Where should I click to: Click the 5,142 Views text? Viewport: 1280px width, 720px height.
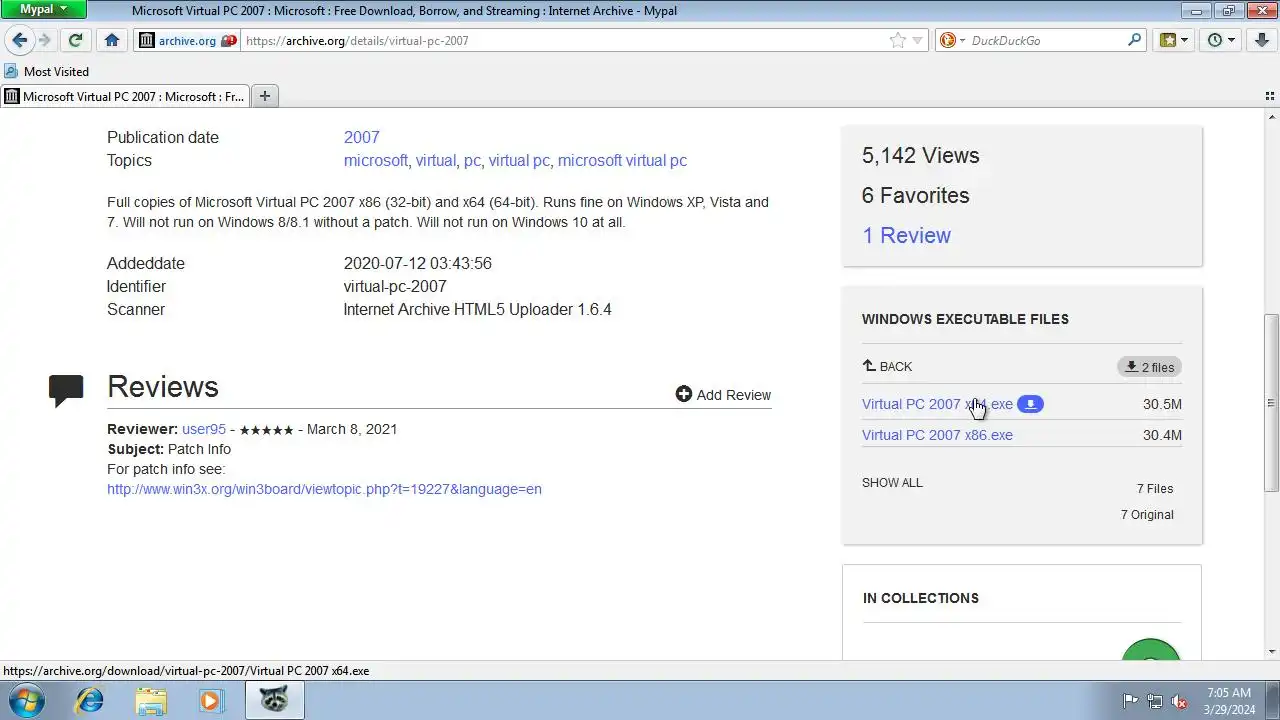pyautogui.click(x=920, y=155)
